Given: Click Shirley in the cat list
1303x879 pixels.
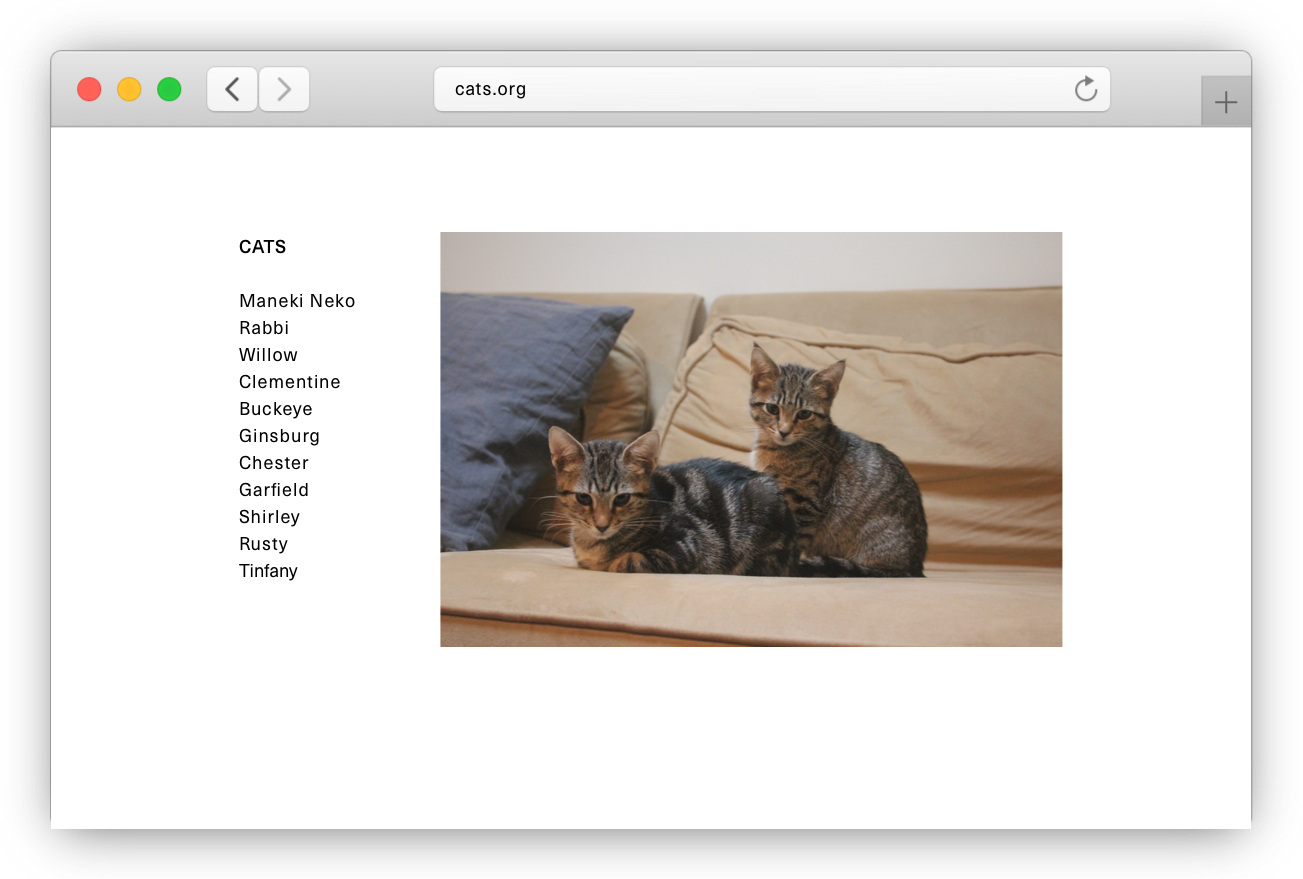Looking at the screenshot, I should (x=269, y=517).
